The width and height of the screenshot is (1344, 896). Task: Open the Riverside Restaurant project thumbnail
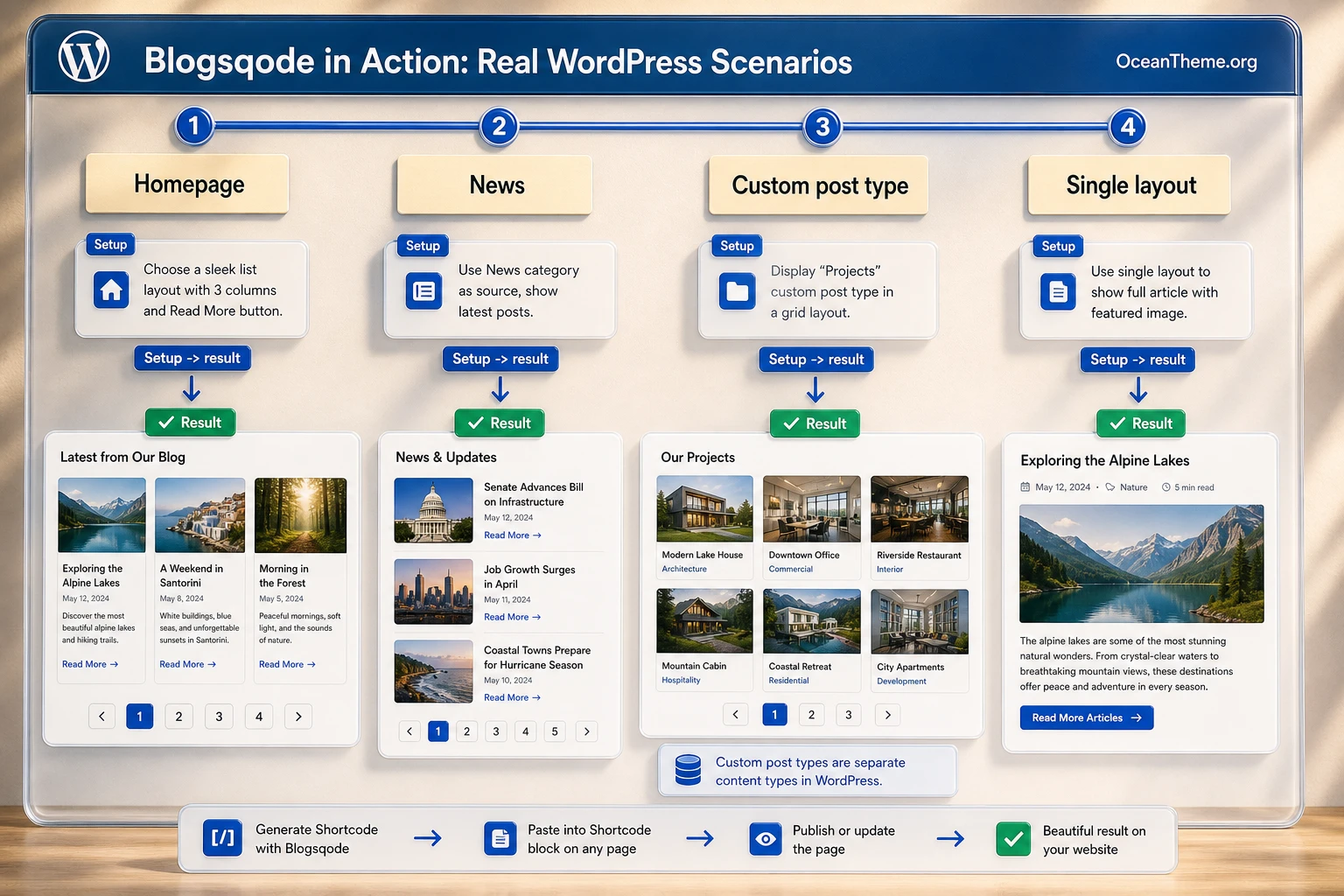(920, 510)
